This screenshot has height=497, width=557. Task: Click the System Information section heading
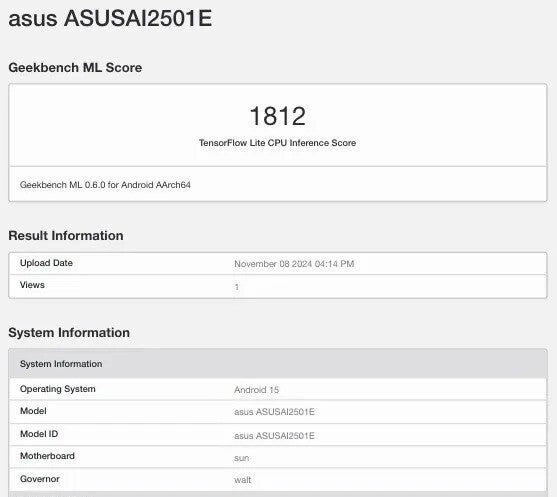[x=69, y=333]
